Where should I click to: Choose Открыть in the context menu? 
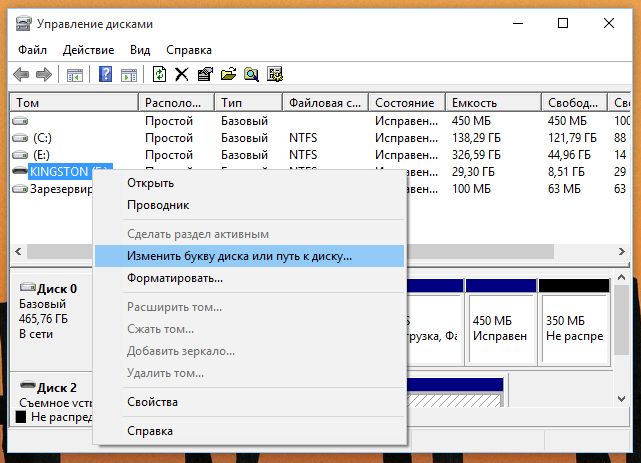(150, 182)
